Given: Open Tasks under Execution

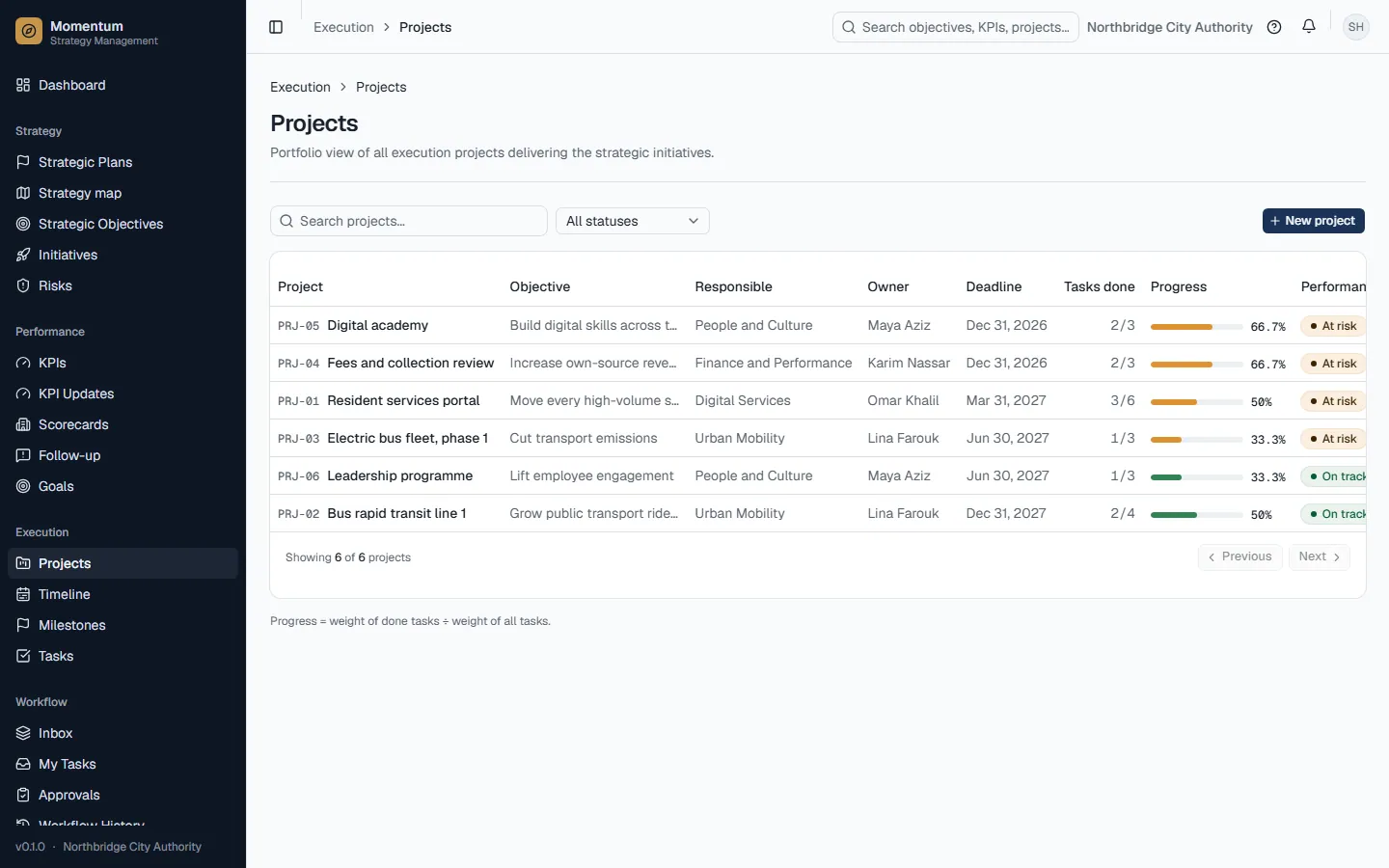Looking at the screenshot, I should pyautogui.click(x=123, y=656).
